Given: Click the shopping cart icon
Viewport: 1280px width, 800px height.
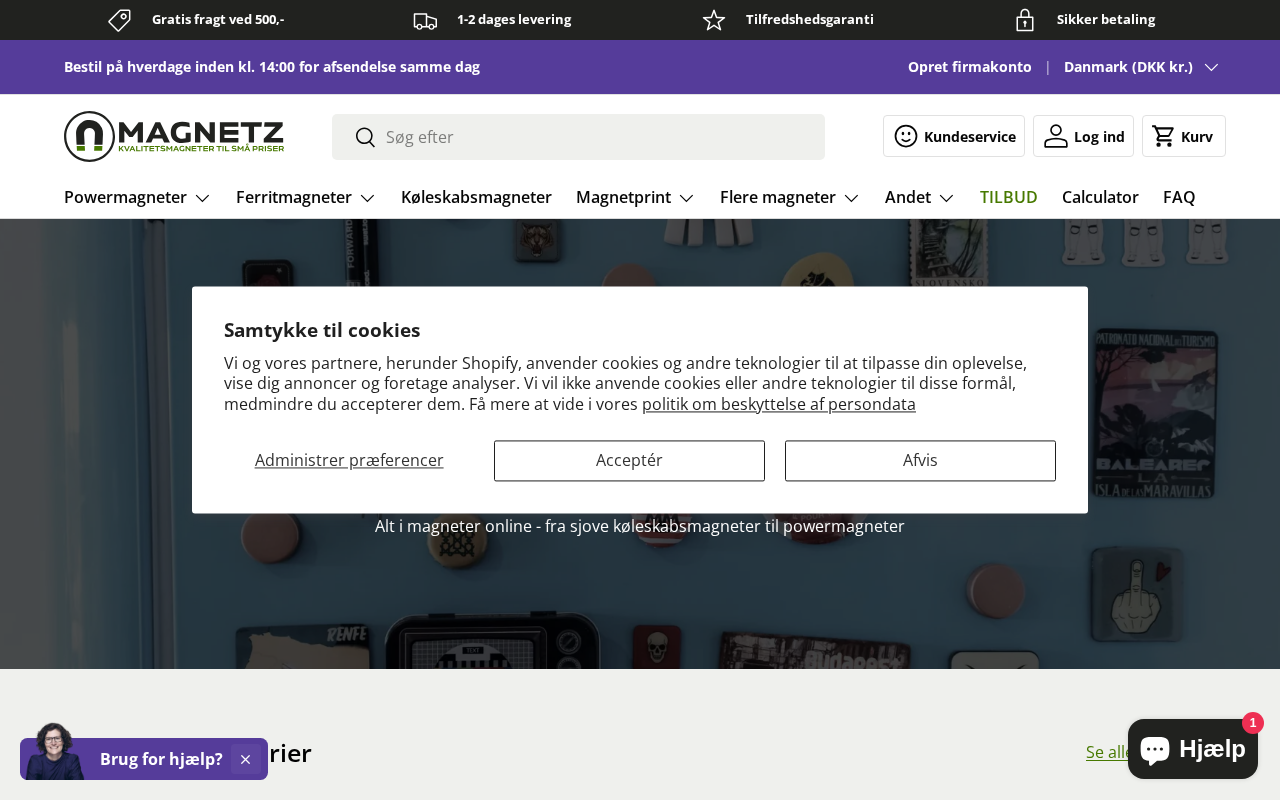Looking at the screenshot, I should tap(1163, 136).
